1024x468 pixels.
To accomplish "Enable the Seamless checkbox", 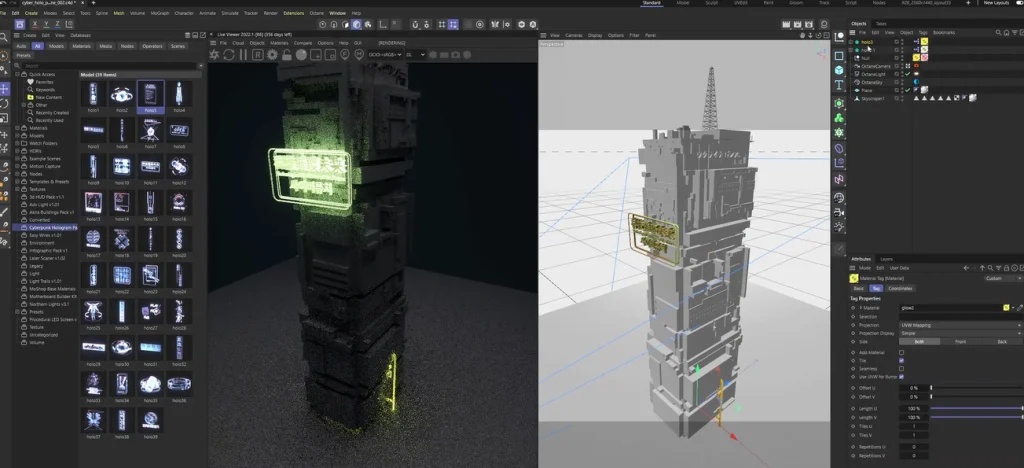I will tap(901, 369).
